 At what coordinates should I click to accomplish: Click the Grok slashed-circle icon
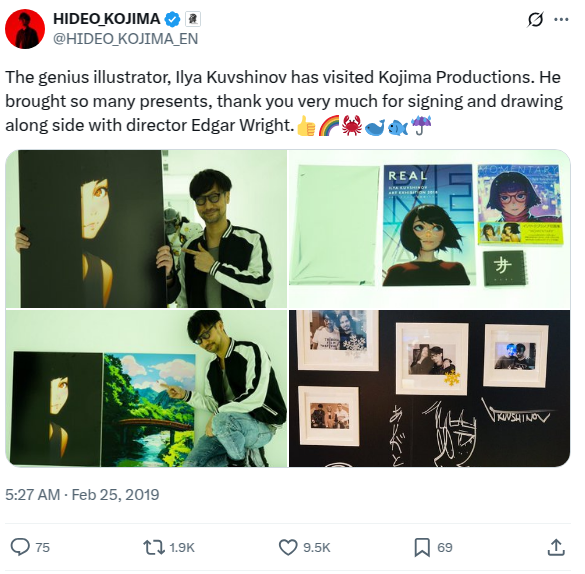535,20
